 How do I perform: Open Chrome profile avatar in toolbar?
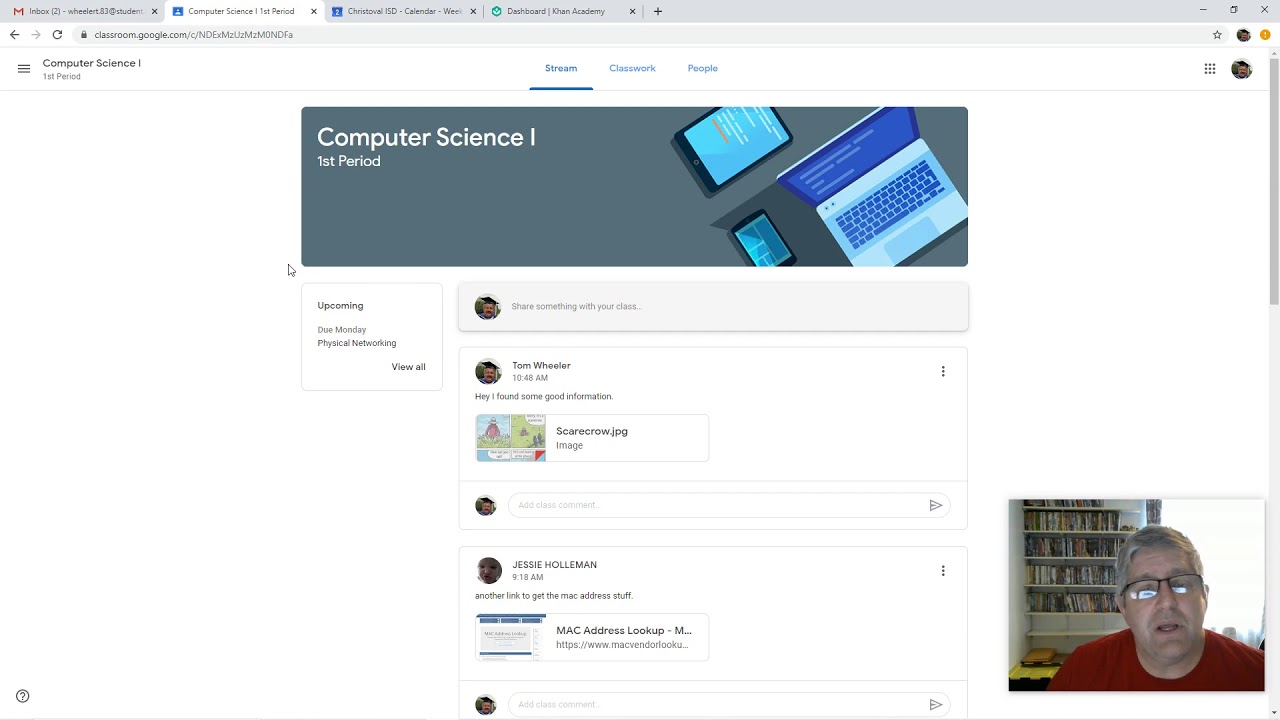1243,35
